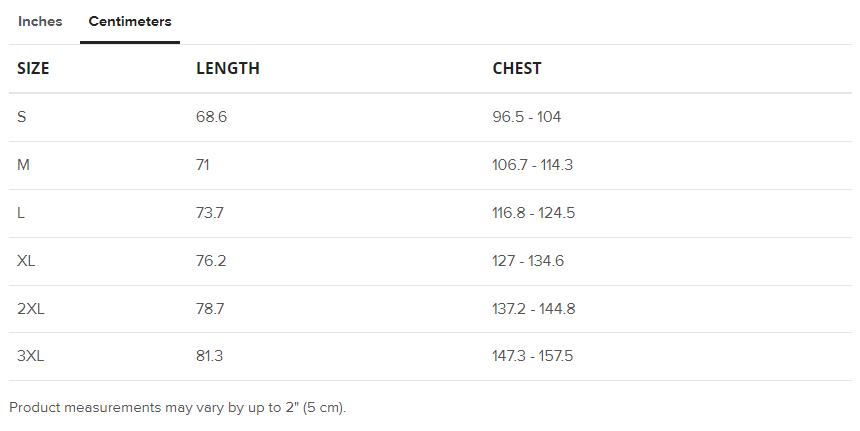Click the 76.2 length value
Screen dimensions: 860x431
[x=212, y=261]
